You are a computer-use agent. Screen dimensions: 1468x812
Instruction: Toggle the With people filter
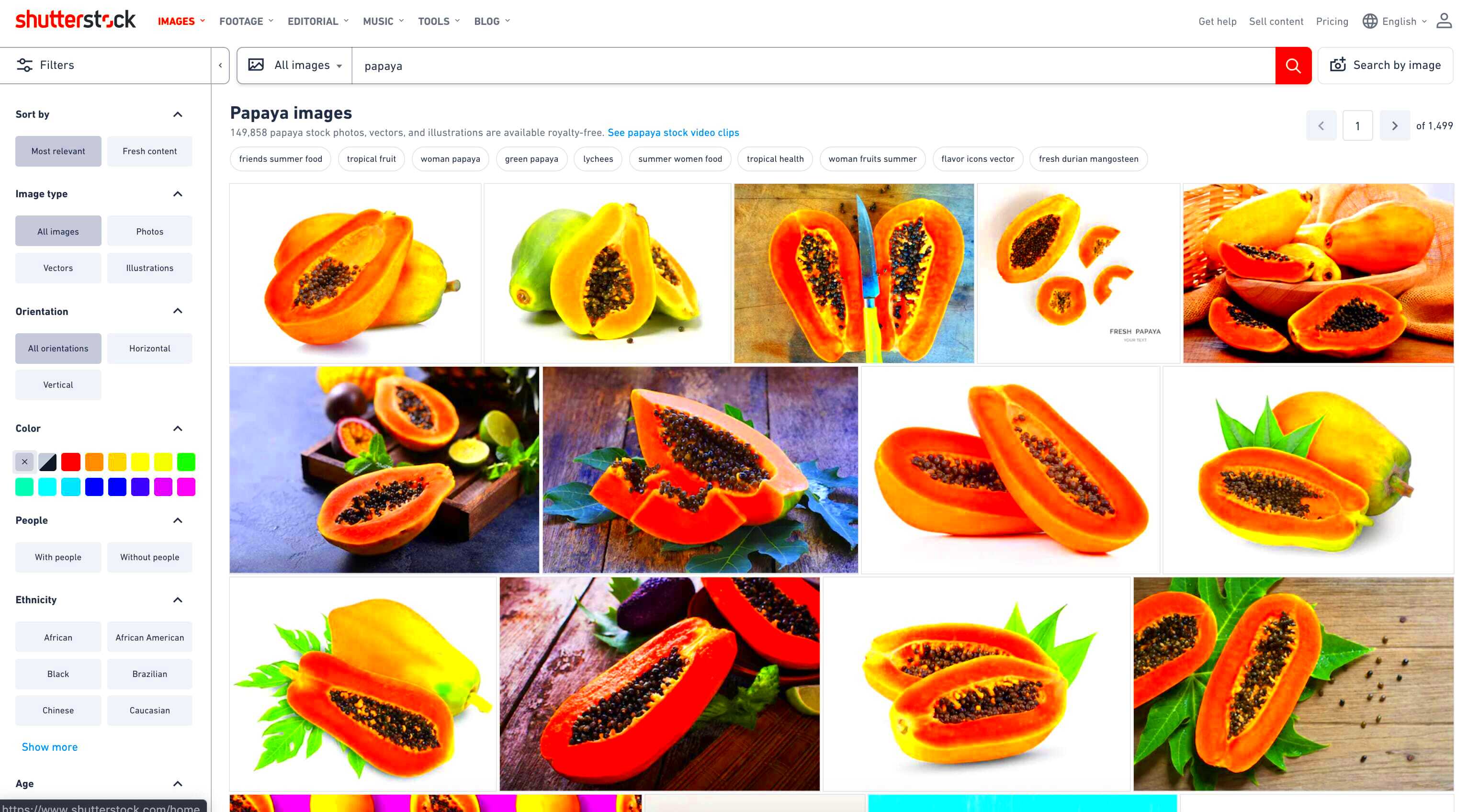point(57,557)
